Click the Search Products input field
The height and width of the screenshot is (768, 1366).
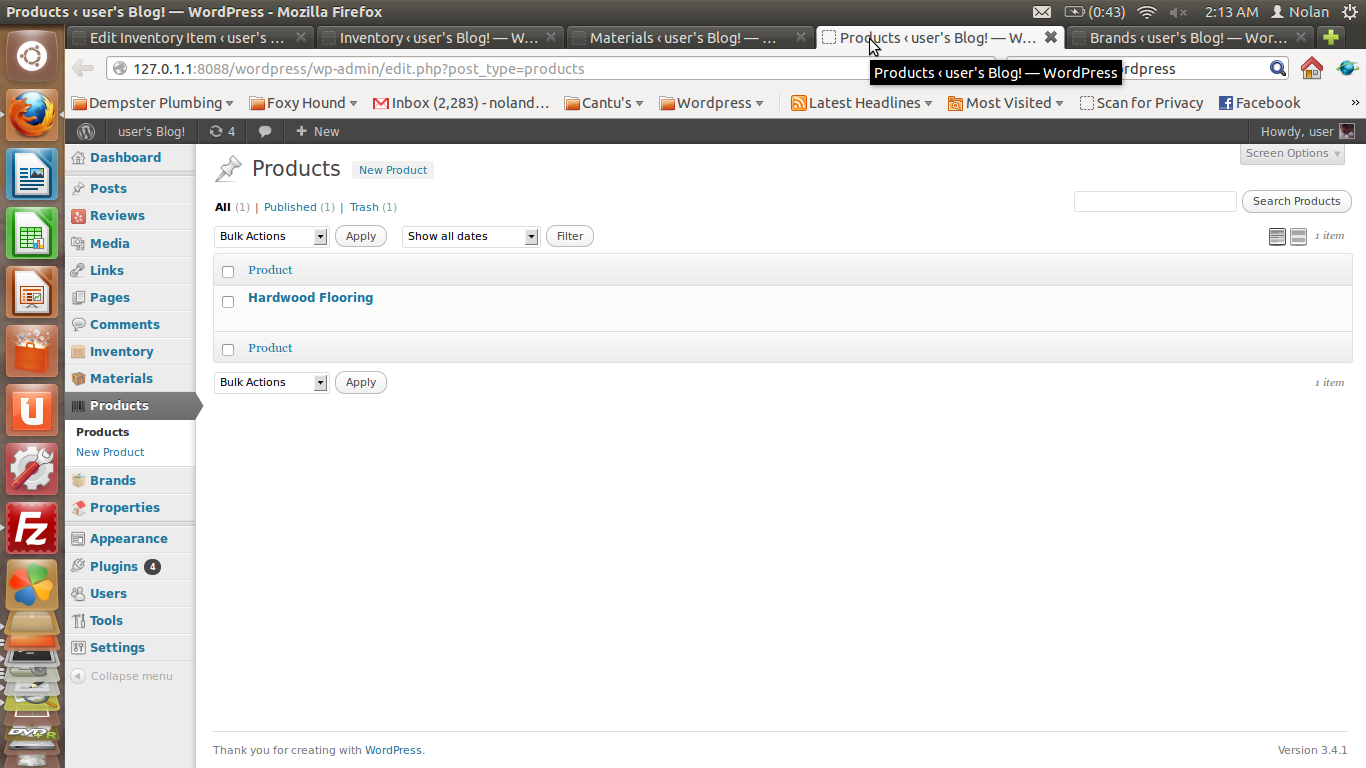1155,201
